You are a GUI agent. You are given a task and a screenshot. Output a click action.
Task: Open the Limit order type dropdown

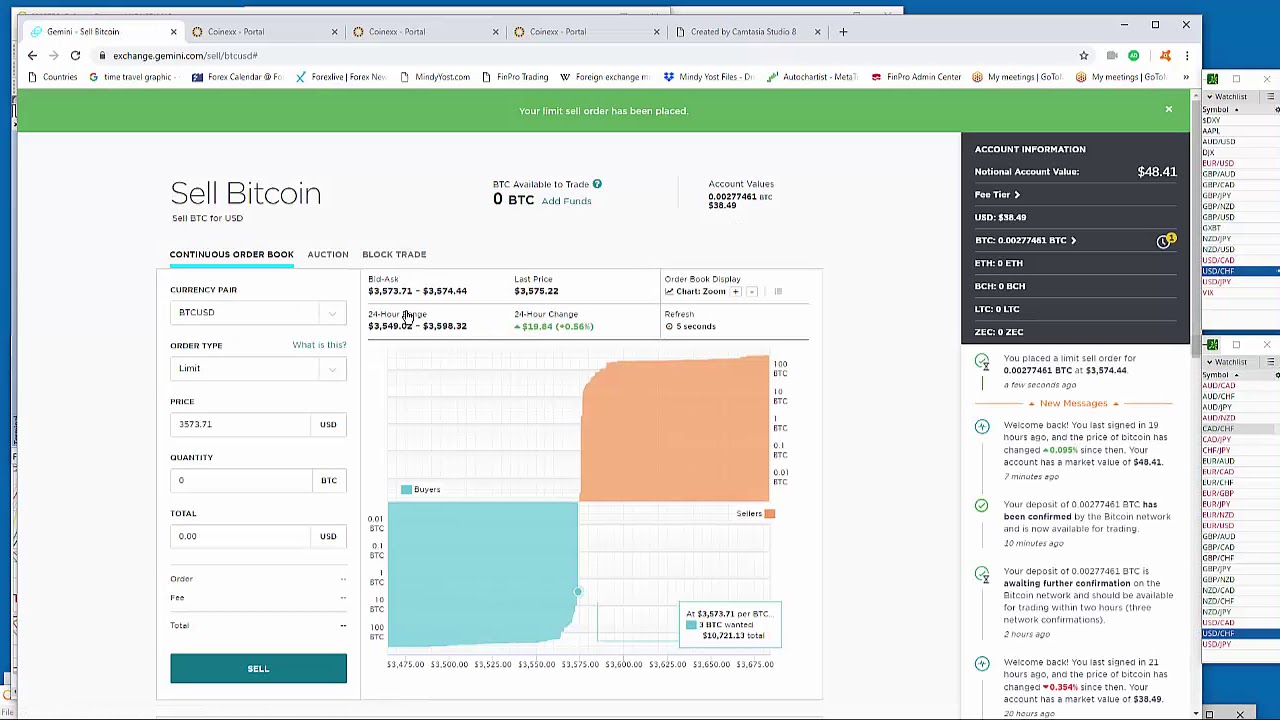point(258,369)
